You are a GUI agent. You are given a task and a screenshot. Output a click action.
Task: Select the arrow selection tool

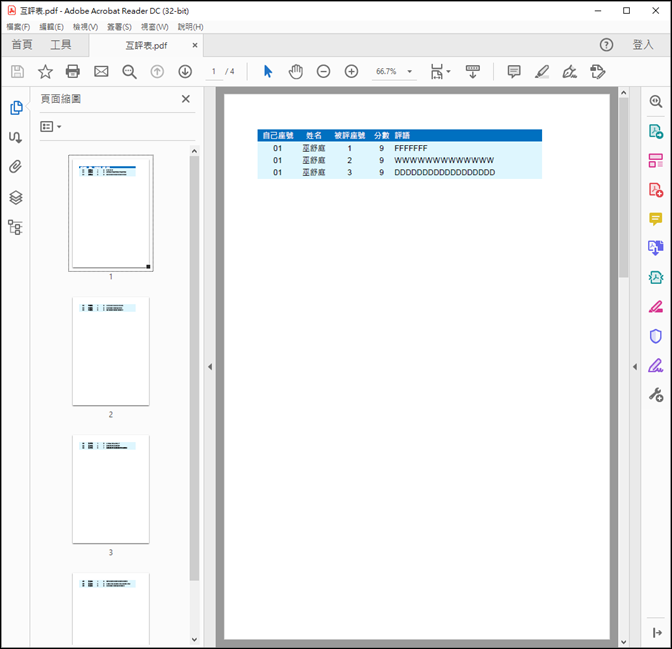(x=268, y=72)
